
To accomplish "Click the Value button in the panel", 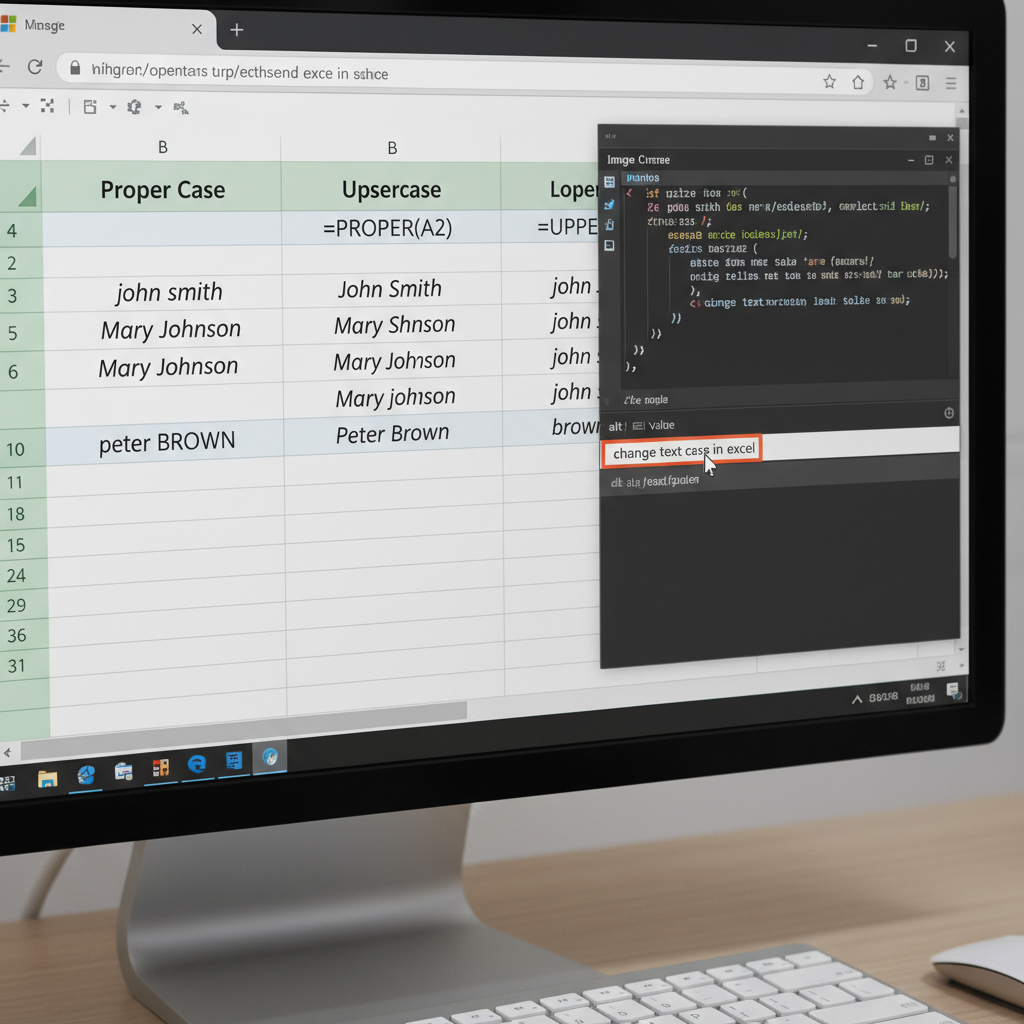I will [x=662, y=425].
